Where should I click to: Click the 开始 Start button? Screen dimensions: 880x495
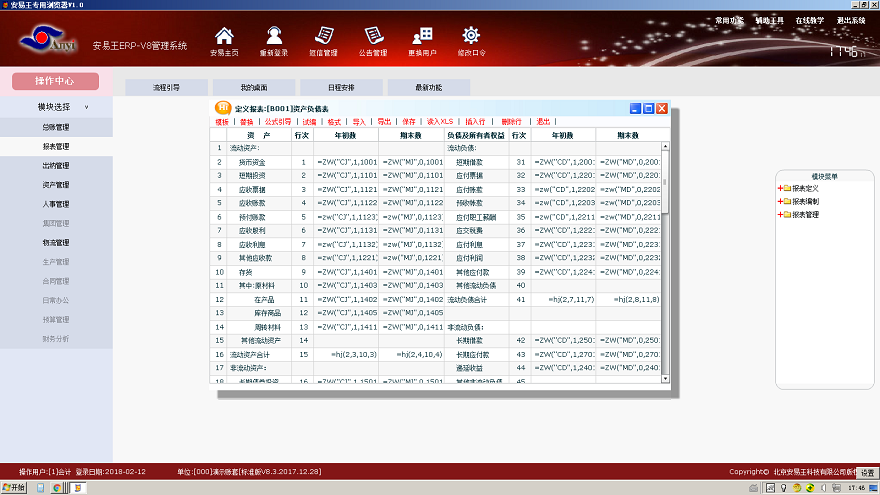point(14,488)
